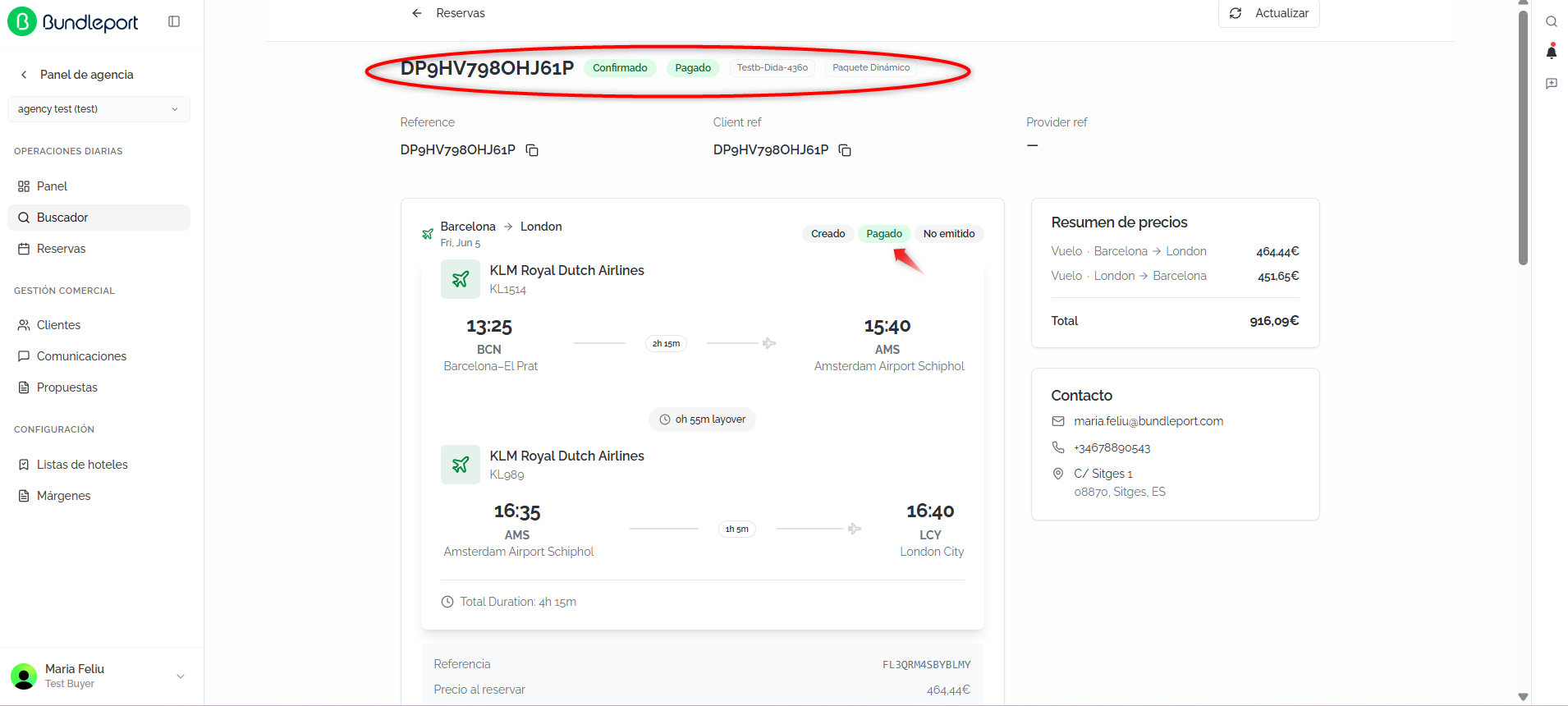
Task: Copy the Reference code
Action: 532,150
